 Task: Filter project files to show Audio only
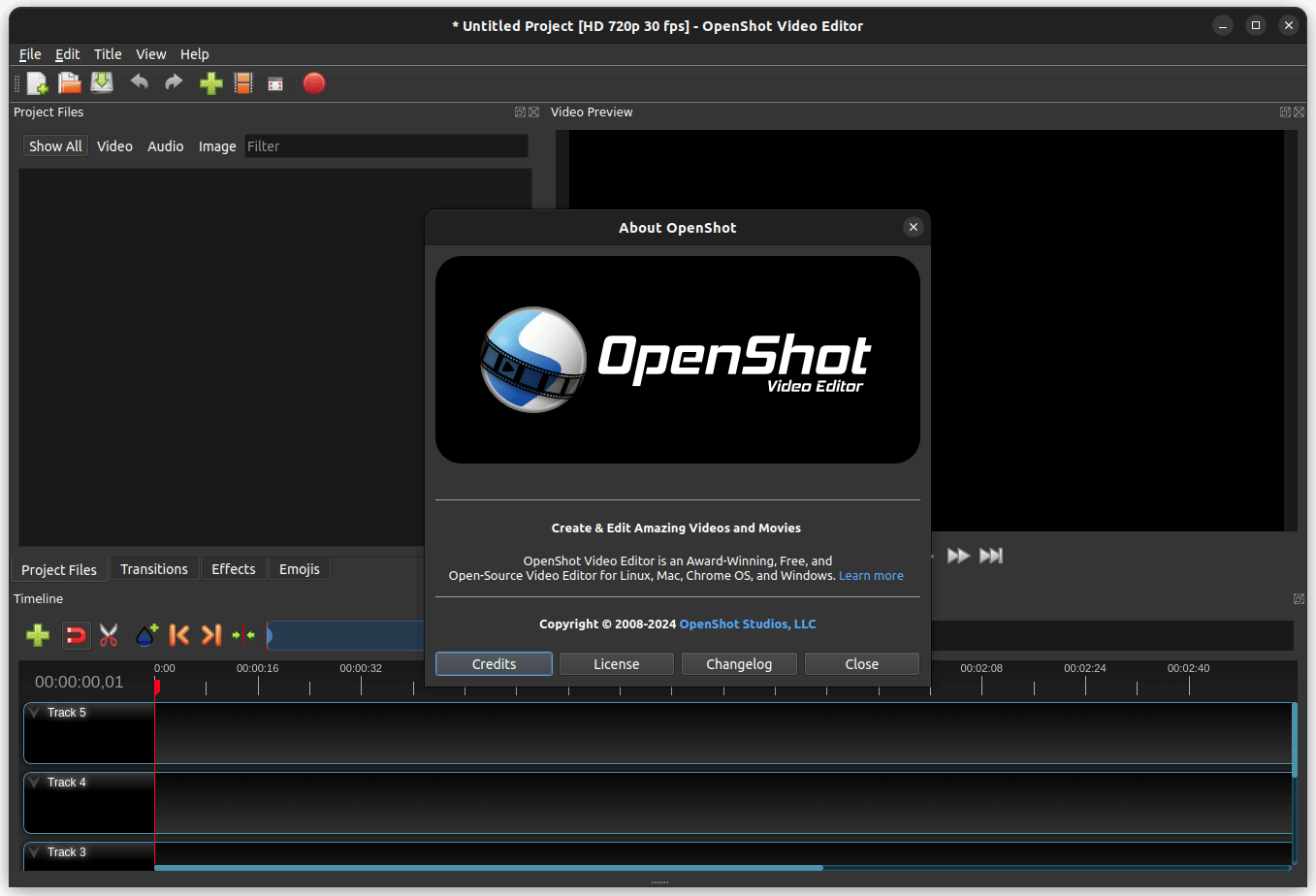pyautogui.click(x=165, y=145)
